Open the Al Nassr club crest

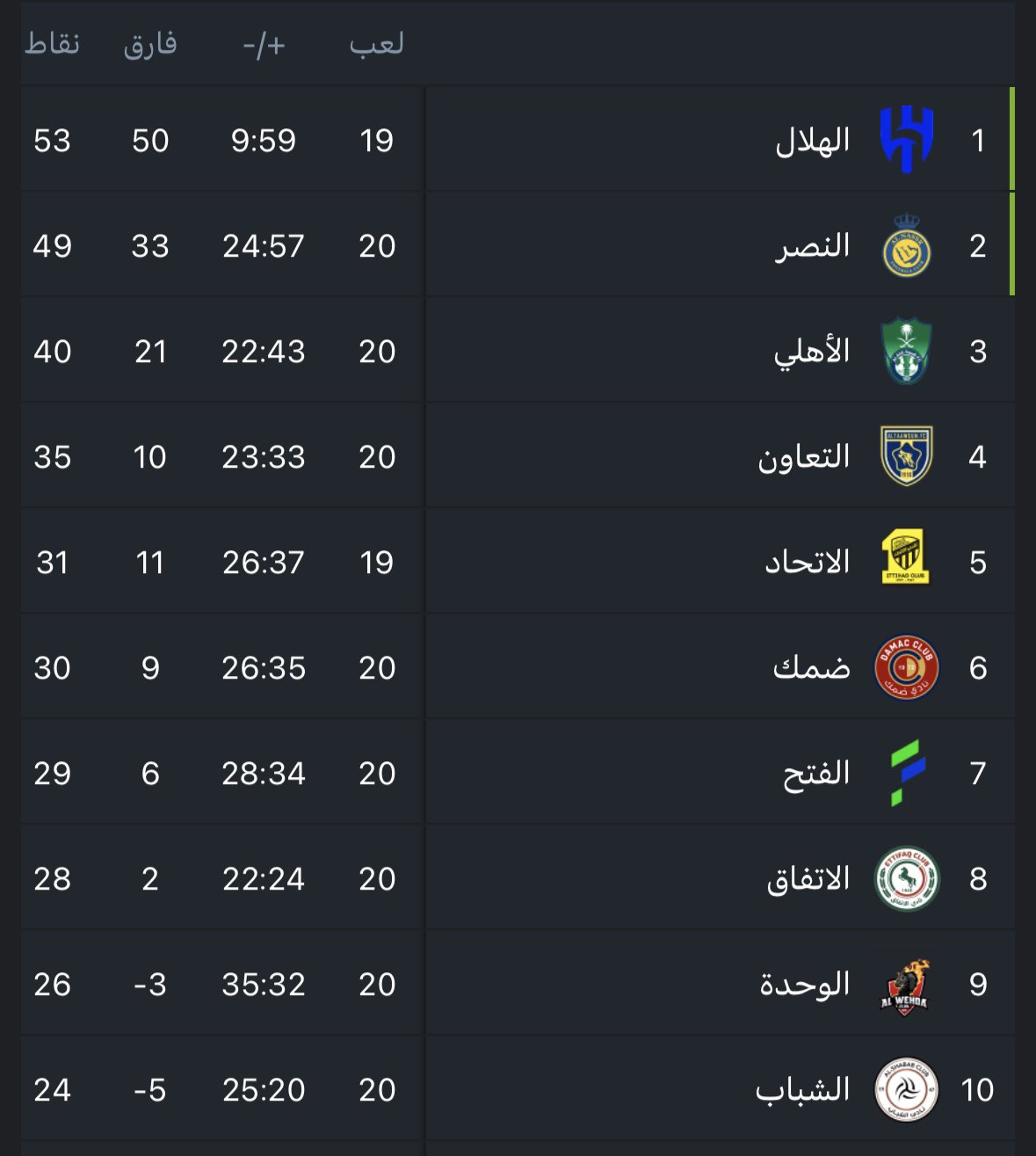click(907, 245)
